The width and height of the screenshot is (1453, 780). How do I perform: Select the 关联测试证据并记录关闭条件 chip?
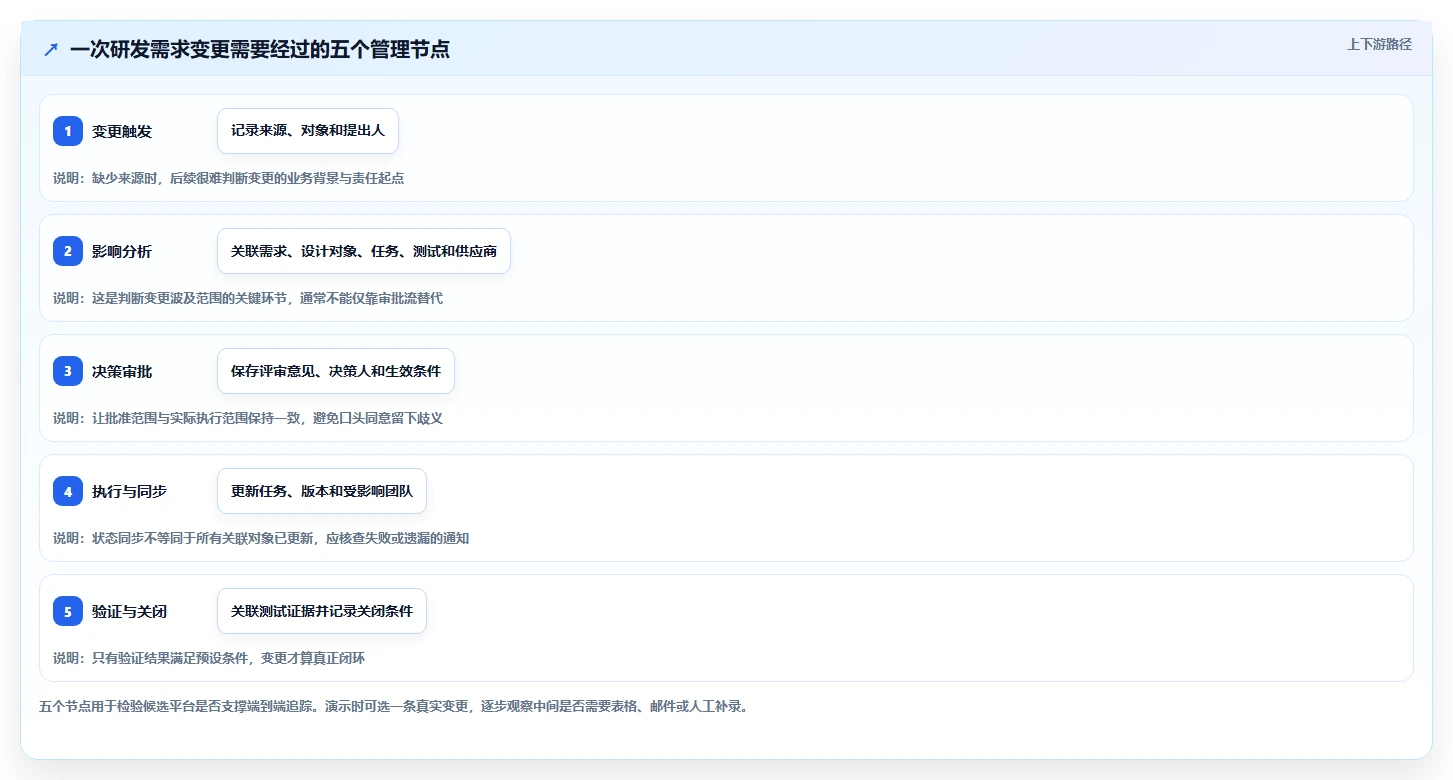click(x=322, y=611)
